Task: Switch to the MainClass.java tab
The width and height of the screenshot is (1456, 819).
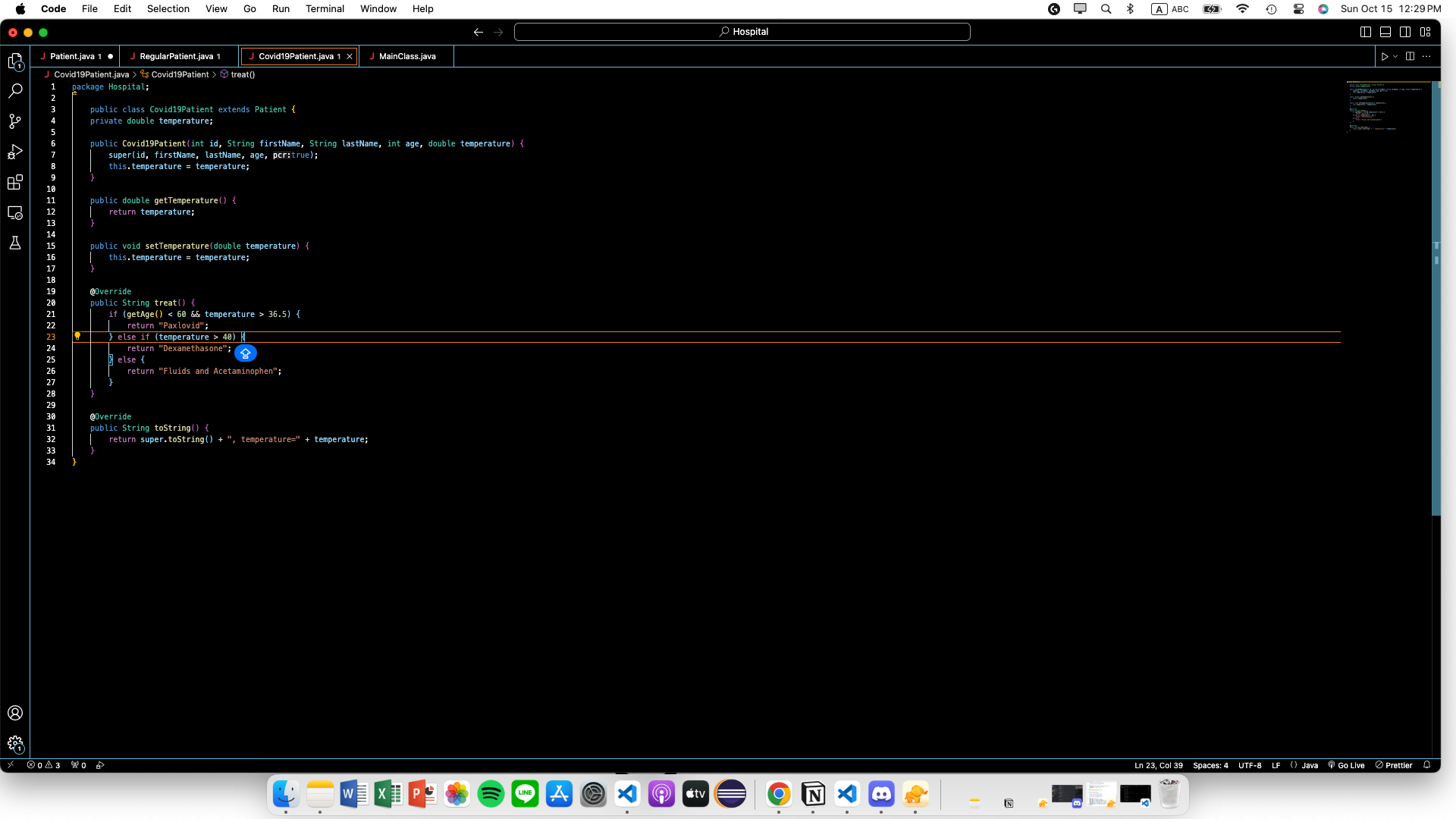Action: point(407,56)
